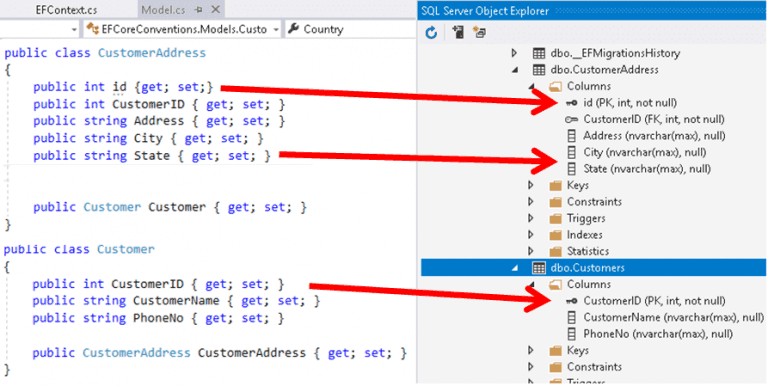
Task: Expand the Triggers folder under CustomerAddress
Action: point(530,218)
